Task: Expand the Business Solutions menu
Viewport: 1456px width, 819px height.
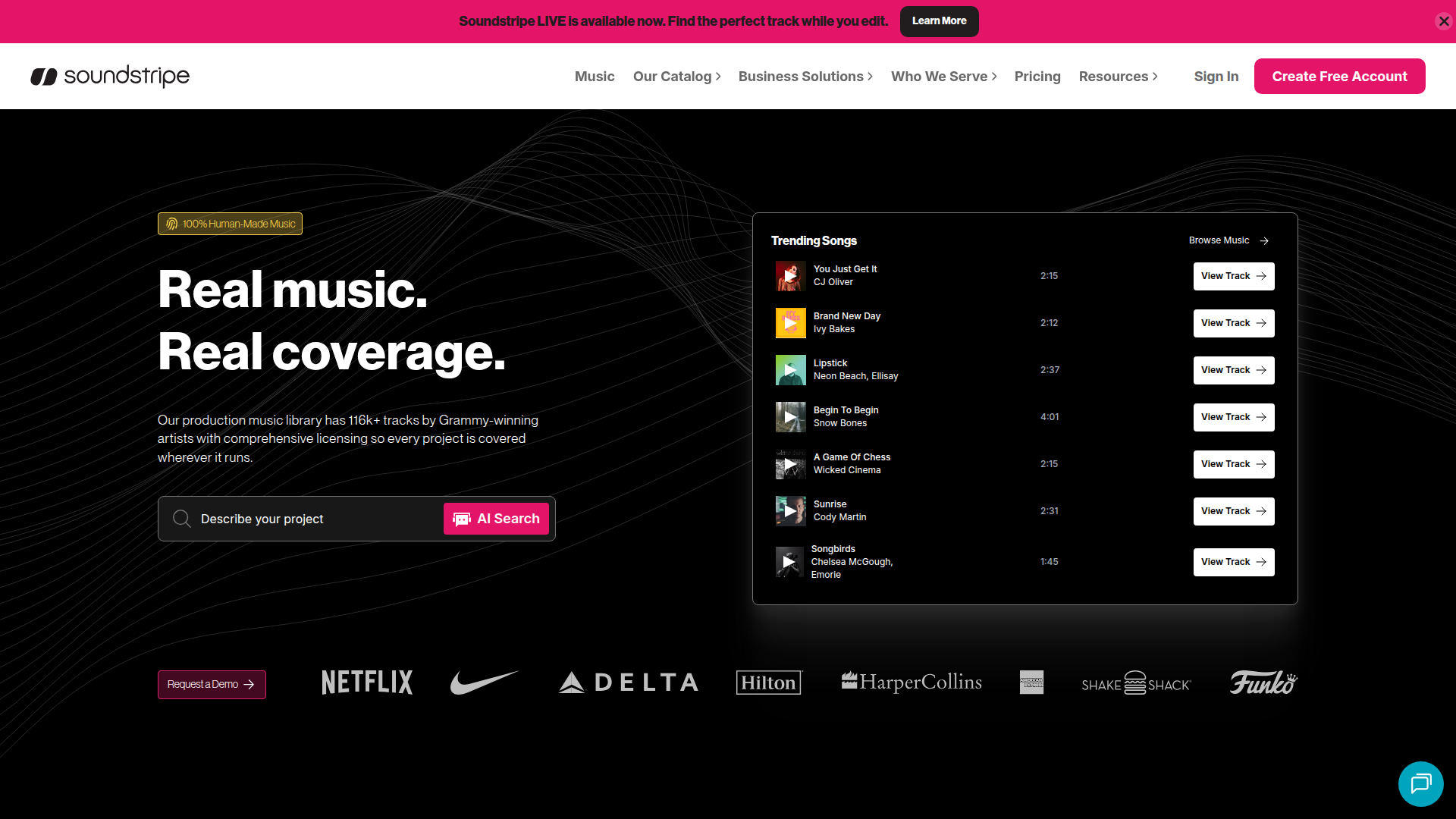Action: click(805, 77)
